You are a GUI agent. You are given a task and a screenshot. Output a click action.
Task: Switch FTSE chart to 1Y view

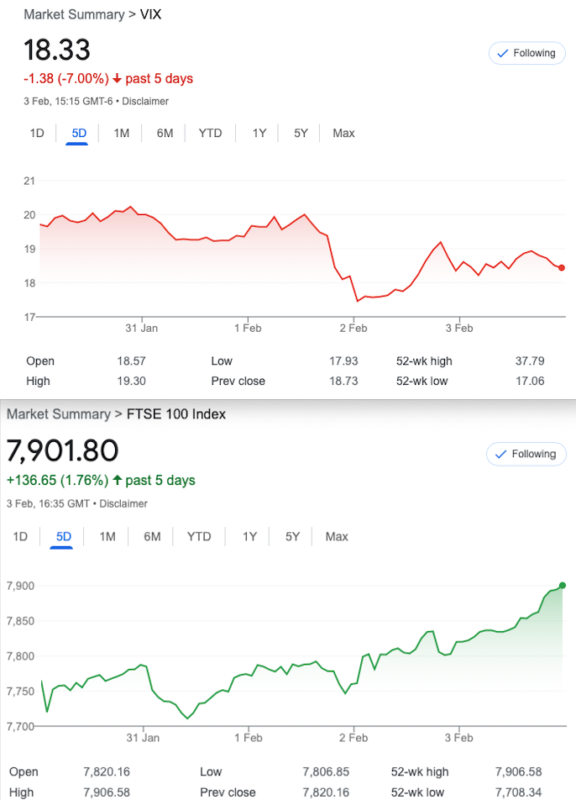pyautogui.click(x=249, y=537)
